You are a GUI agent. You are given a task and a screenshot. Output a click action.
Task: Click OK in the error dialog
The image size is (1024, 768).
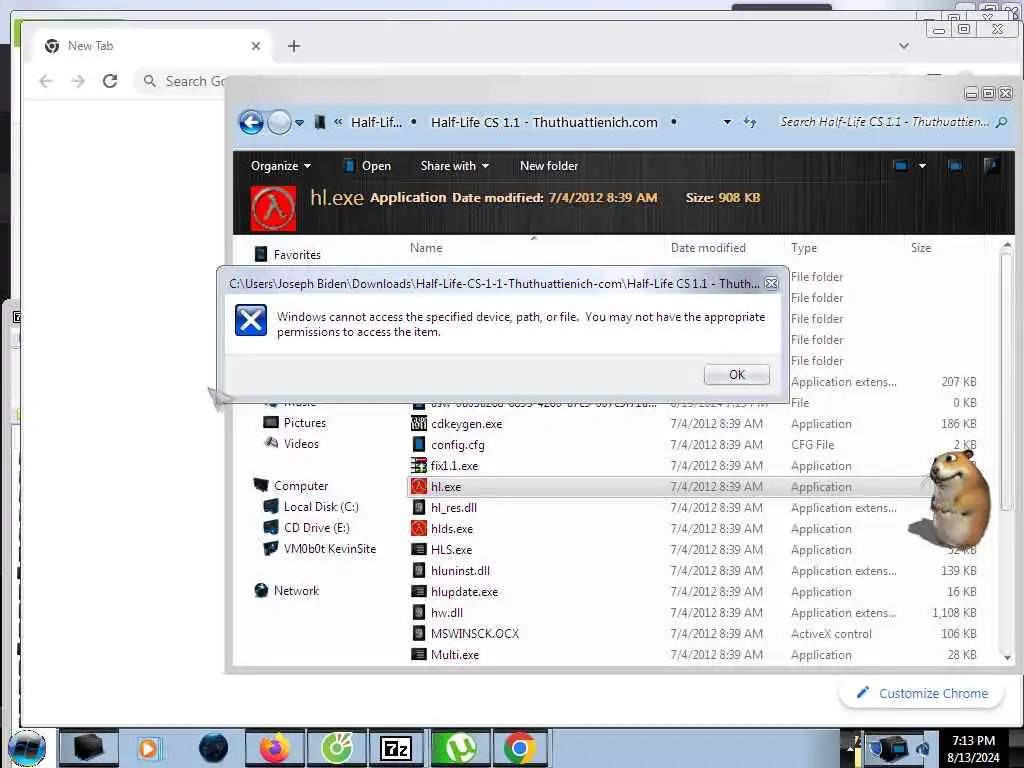[736, 374]
